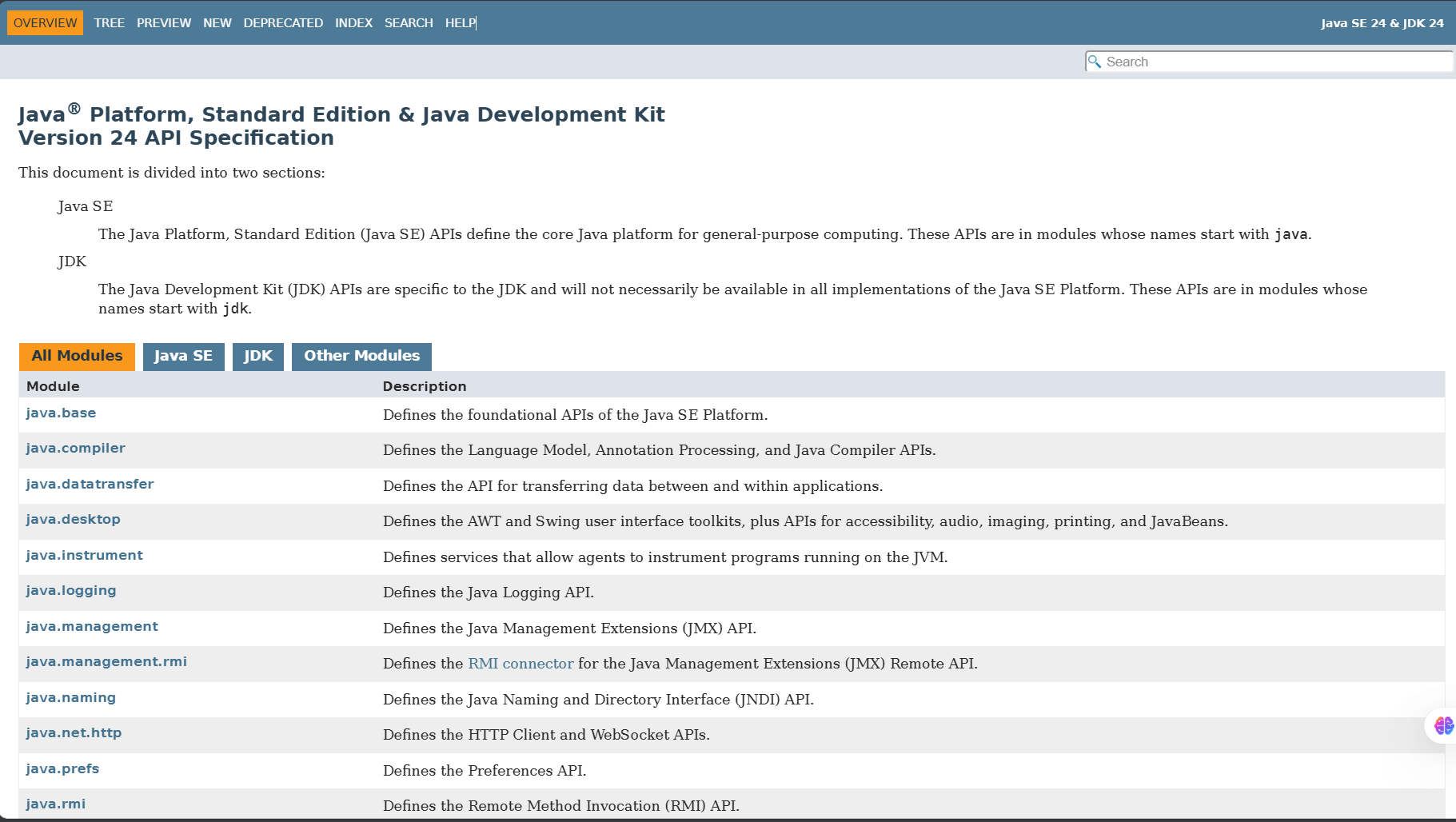Open the java.datatransfer module
Screen dimensions: 1456x822
(x=90, y=485)
